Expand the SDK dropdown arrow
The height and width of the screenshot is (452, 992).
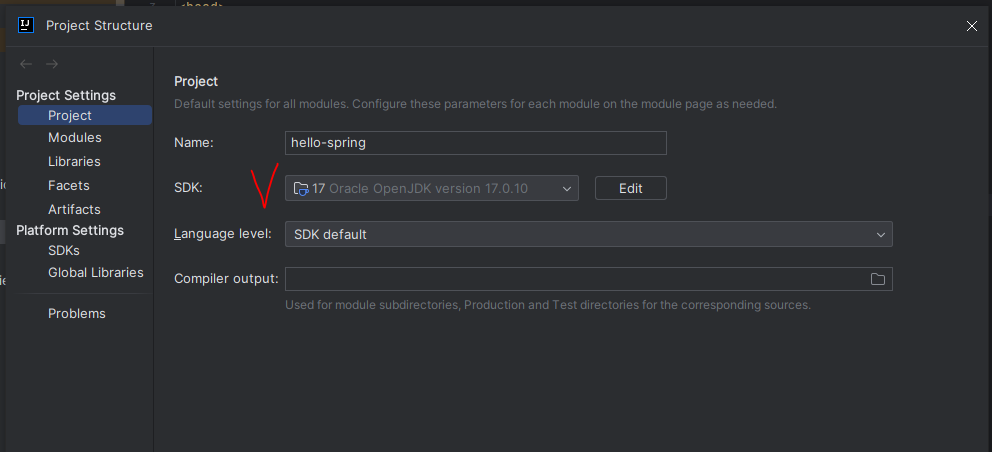[x=566, y=189]
